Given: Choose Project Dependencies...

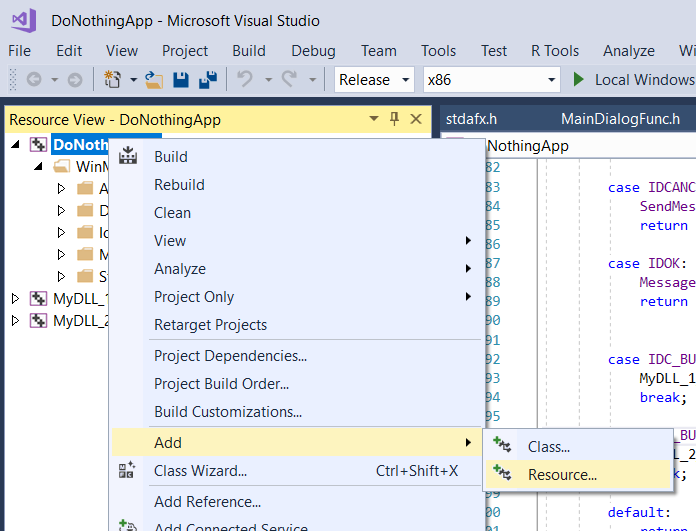Looking at the screenshot, I should point(296,356).
